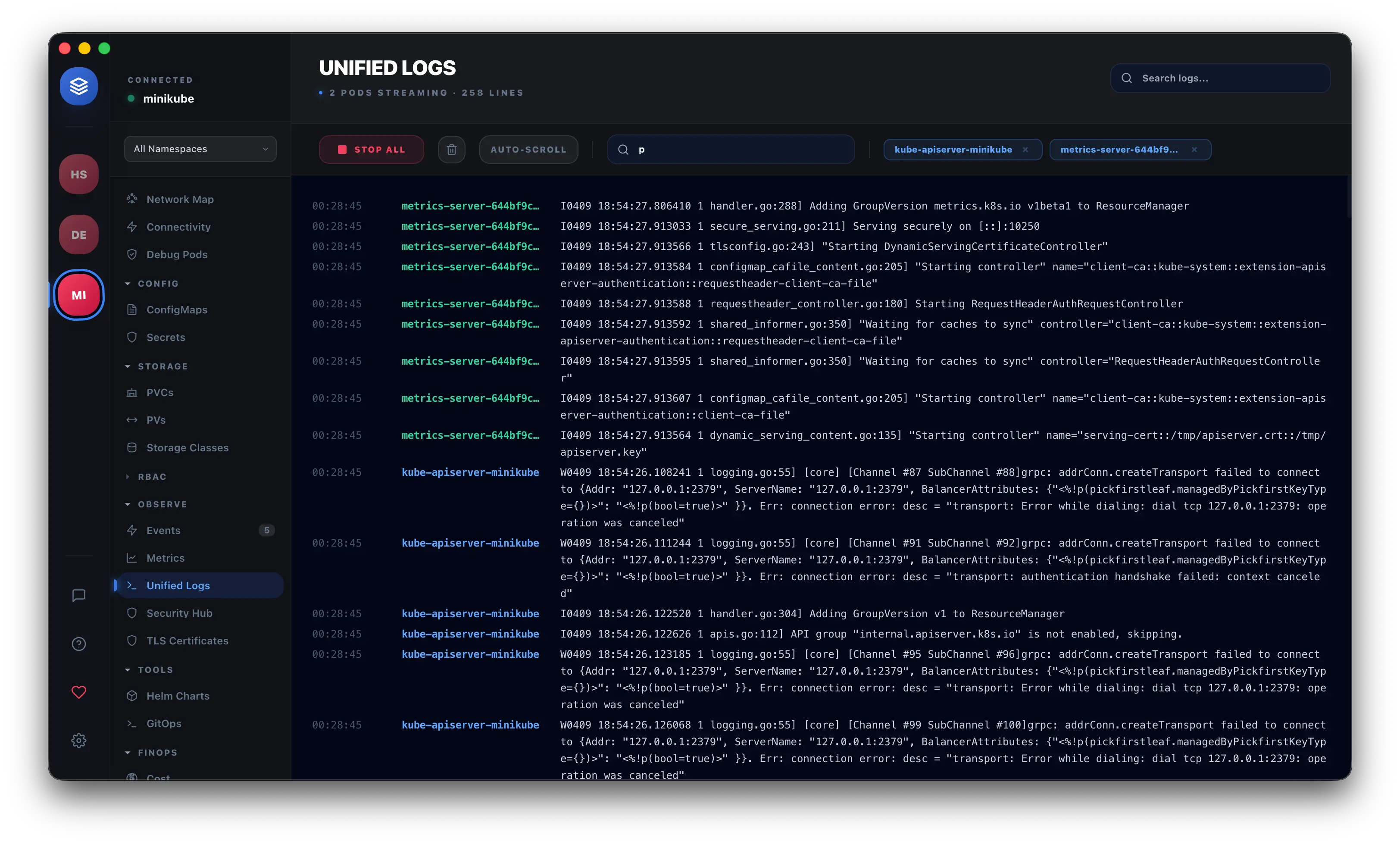Open the settings gear icon
This screenshot has height=844, width=1400.
[79, 740]
